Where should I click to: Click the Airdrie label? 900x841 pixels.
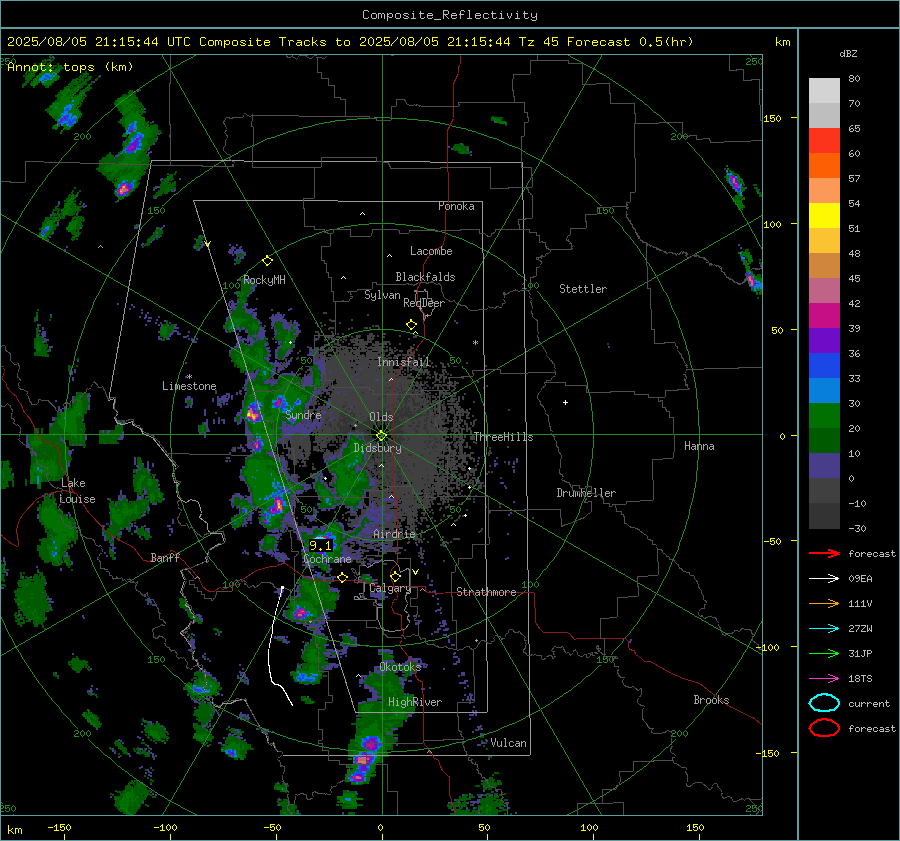click(x=394, y=534)
